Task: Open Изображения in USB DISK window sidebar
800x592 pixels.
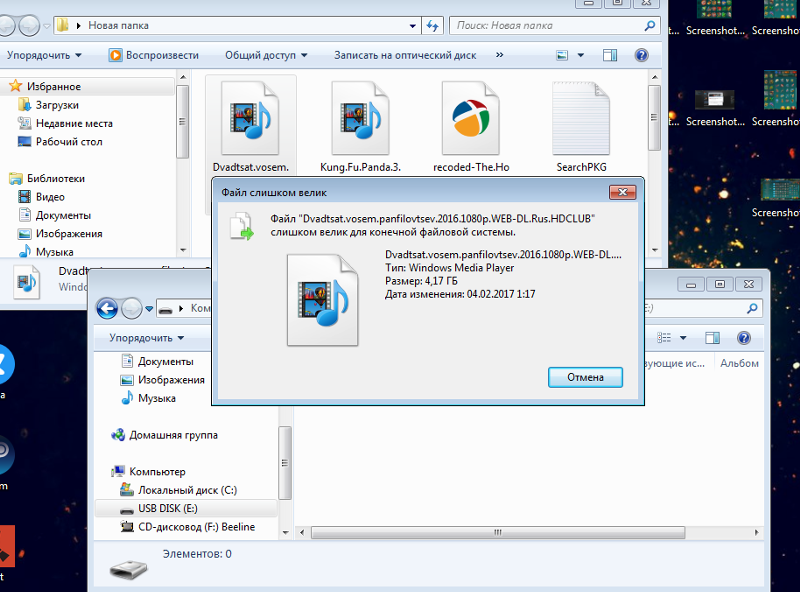Action: [x=171, y=380]
